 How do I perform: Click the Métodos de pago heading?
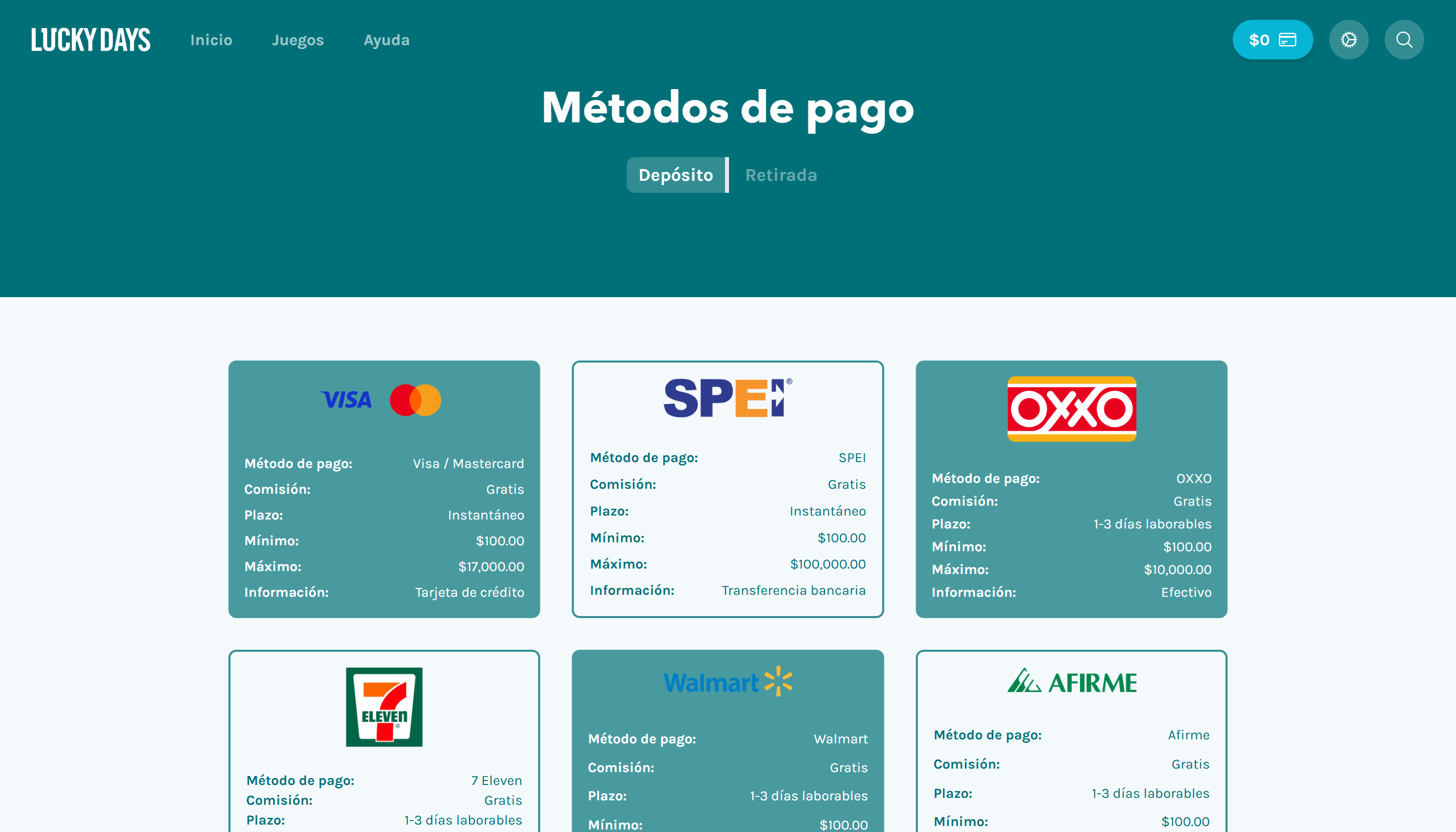tap(728, 107)
